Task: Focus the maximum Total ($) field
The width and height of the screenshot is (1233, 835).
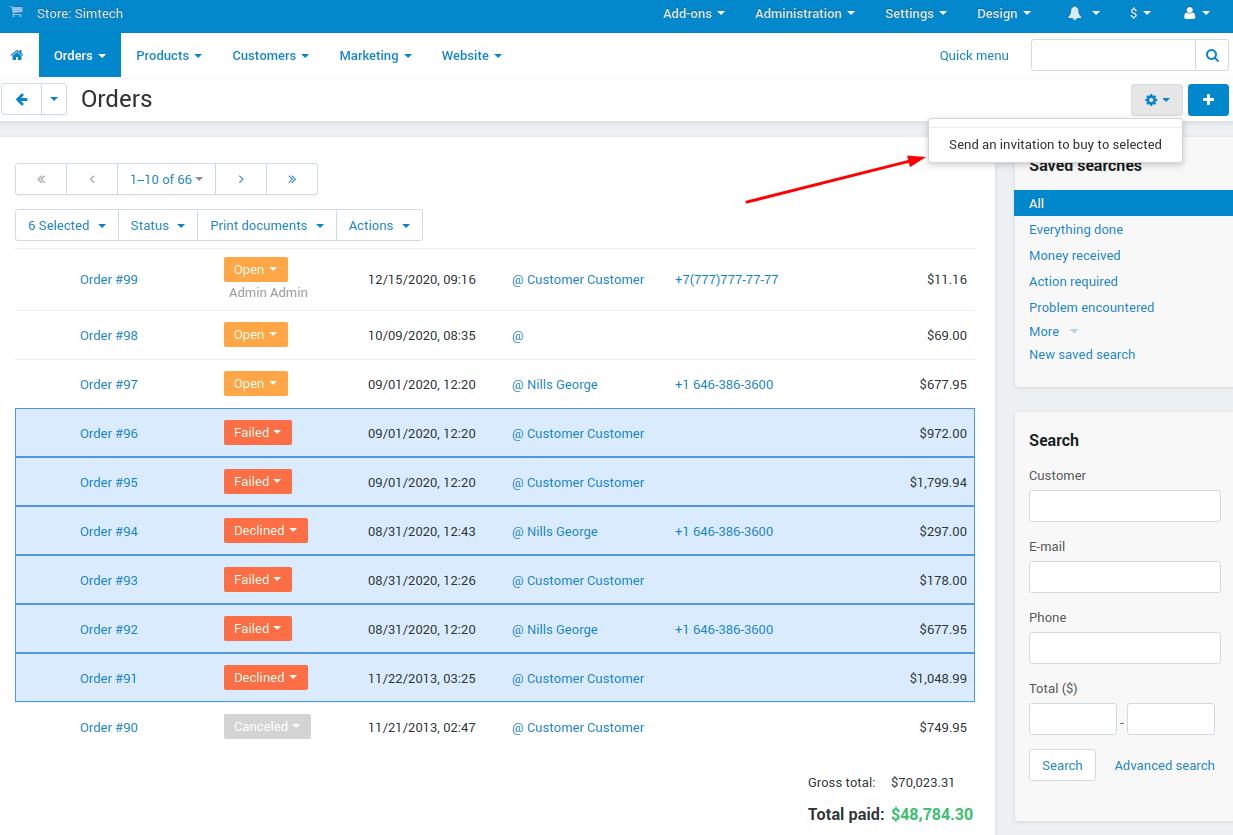Action: 1171,719
